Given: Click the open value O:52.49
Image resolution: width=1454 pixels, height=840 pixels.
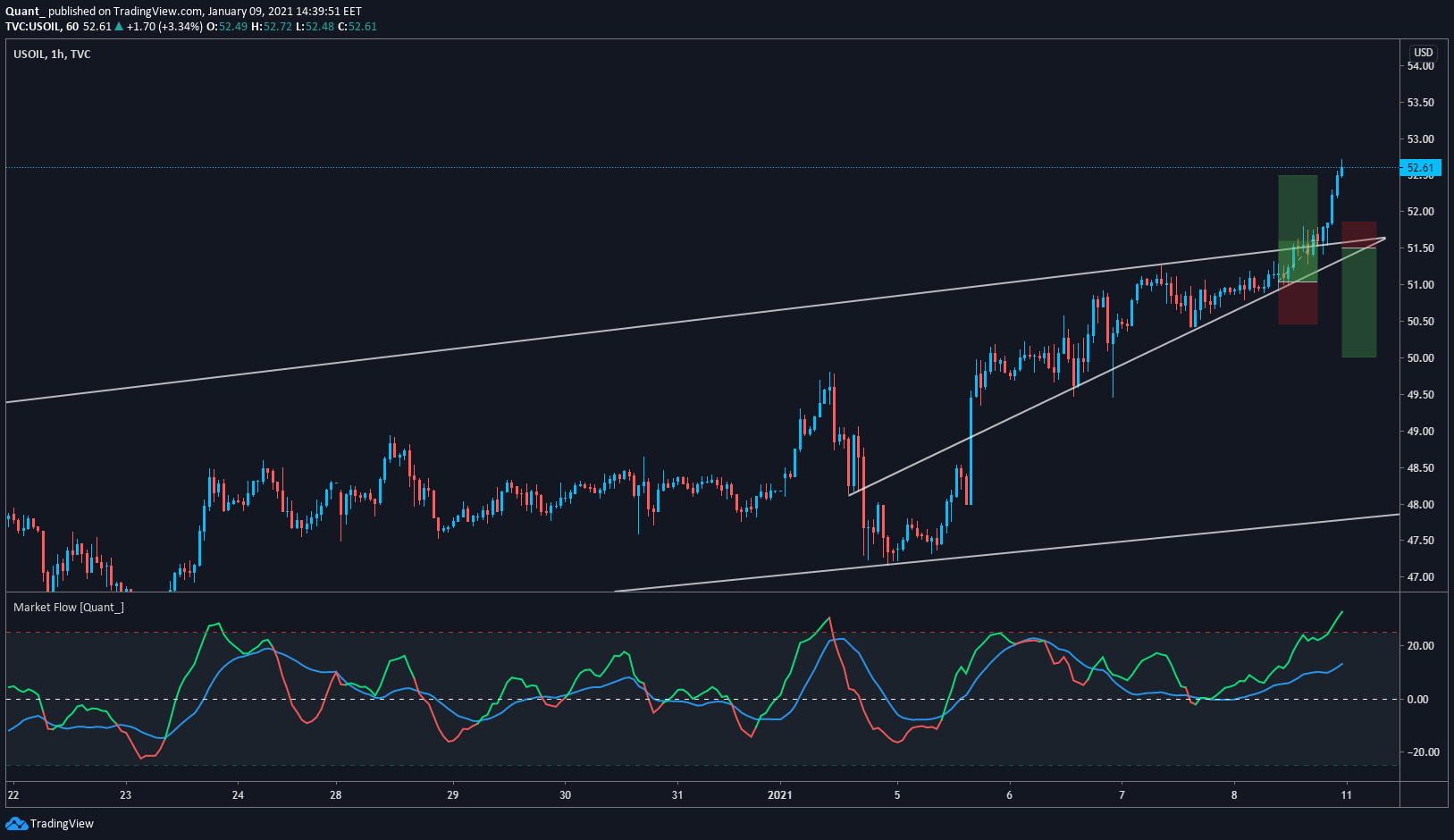Looking at the screenshot, I should coord(227,27).
